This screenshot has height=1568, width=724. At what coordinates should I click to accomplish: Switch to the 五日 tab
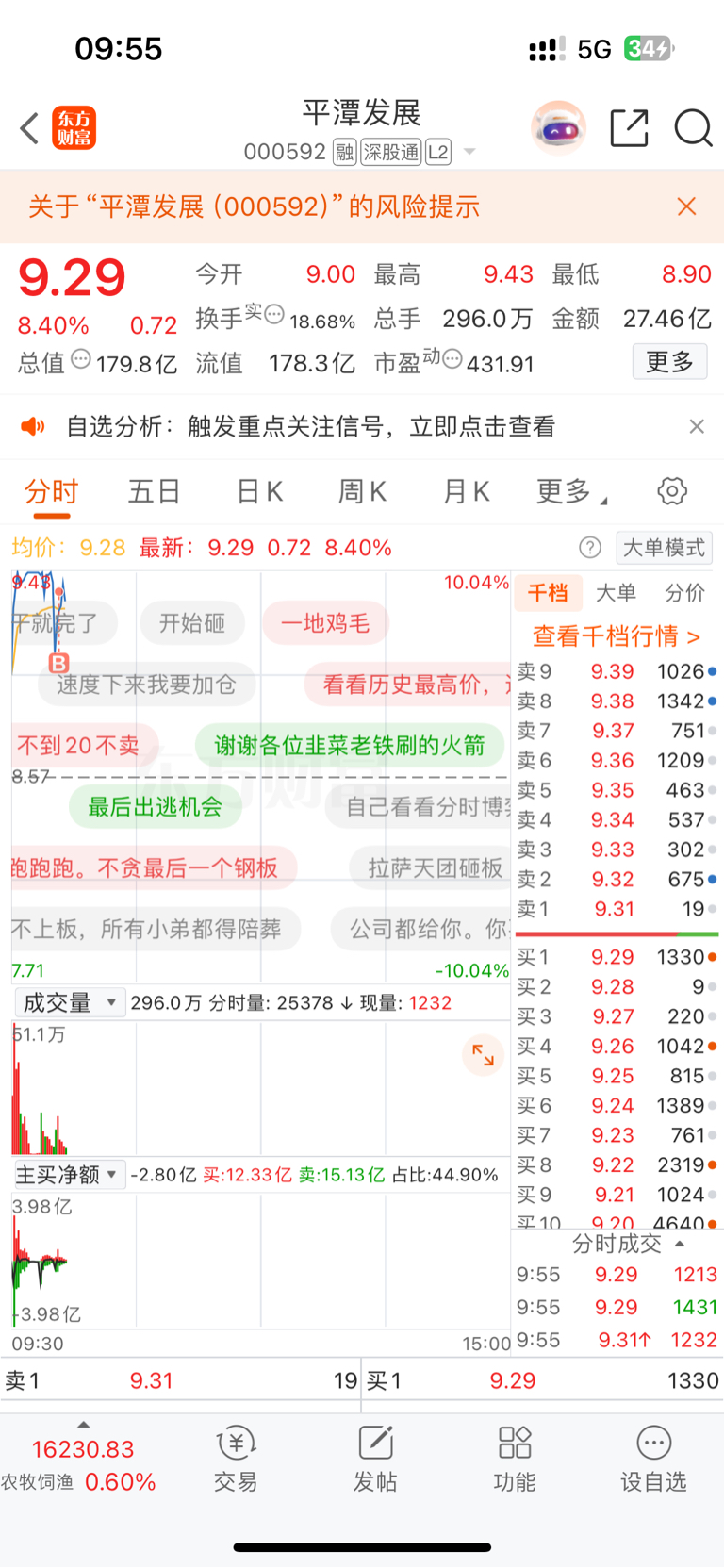point(155,491)
